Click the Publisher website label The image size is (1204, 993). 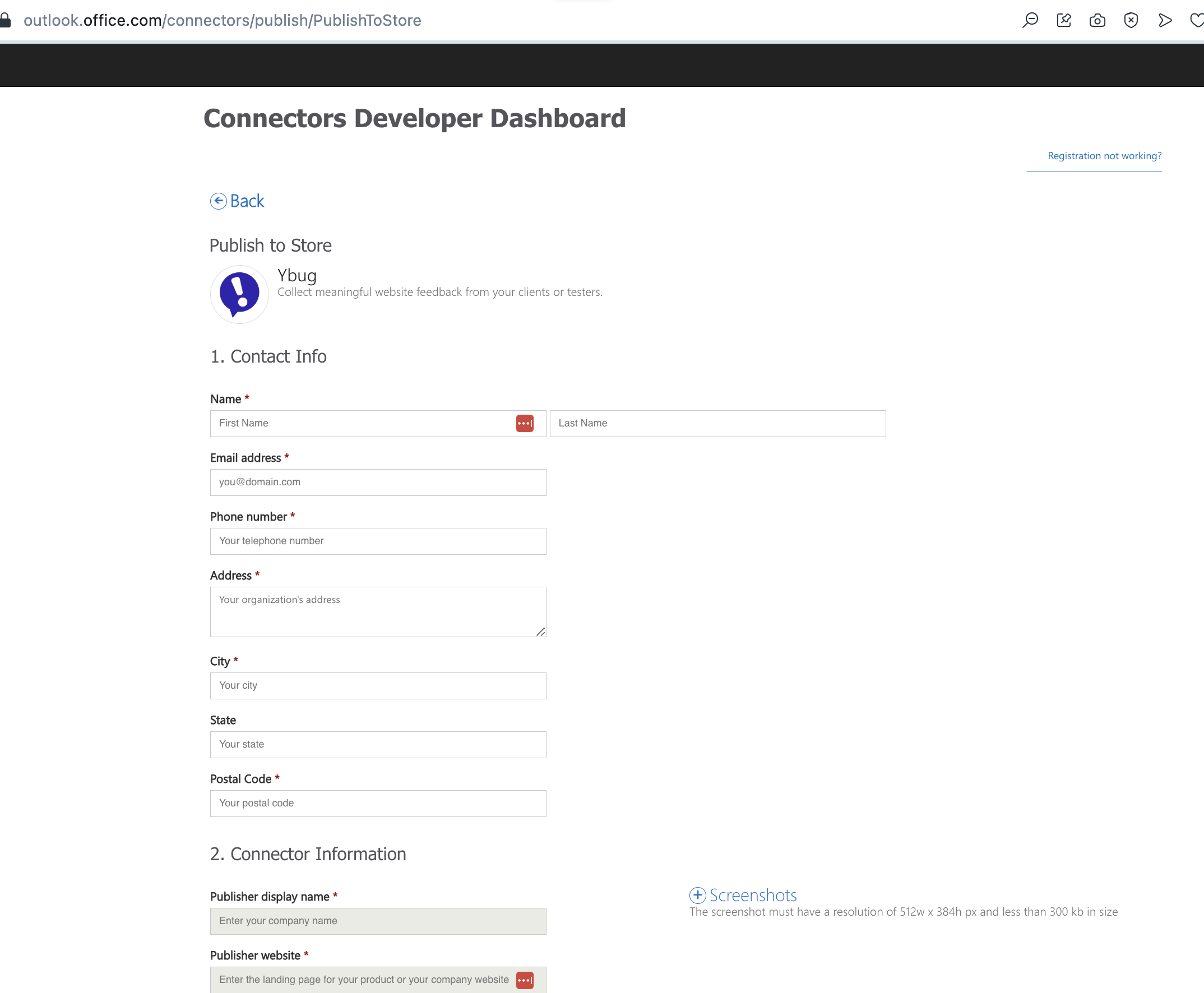tap(255, 955)
